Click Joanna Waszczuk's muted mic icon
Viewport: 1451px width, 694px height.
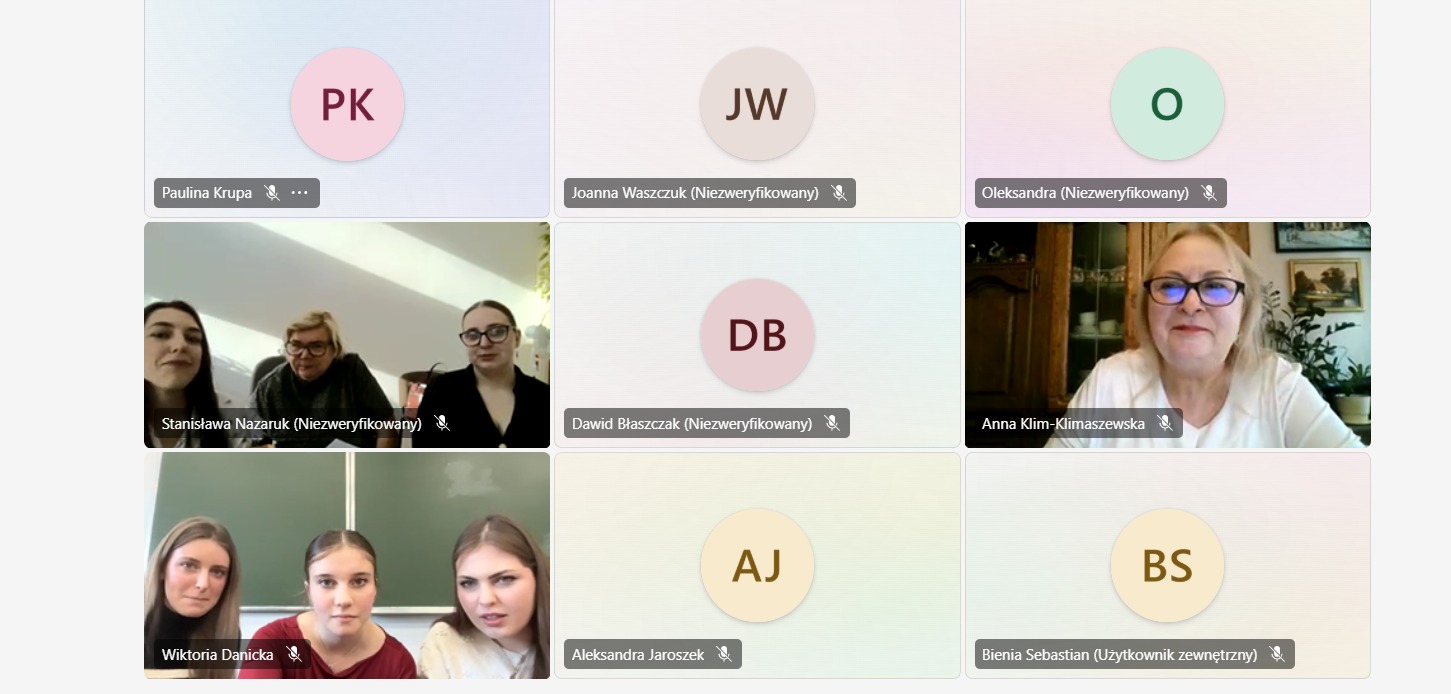(839, 193)
